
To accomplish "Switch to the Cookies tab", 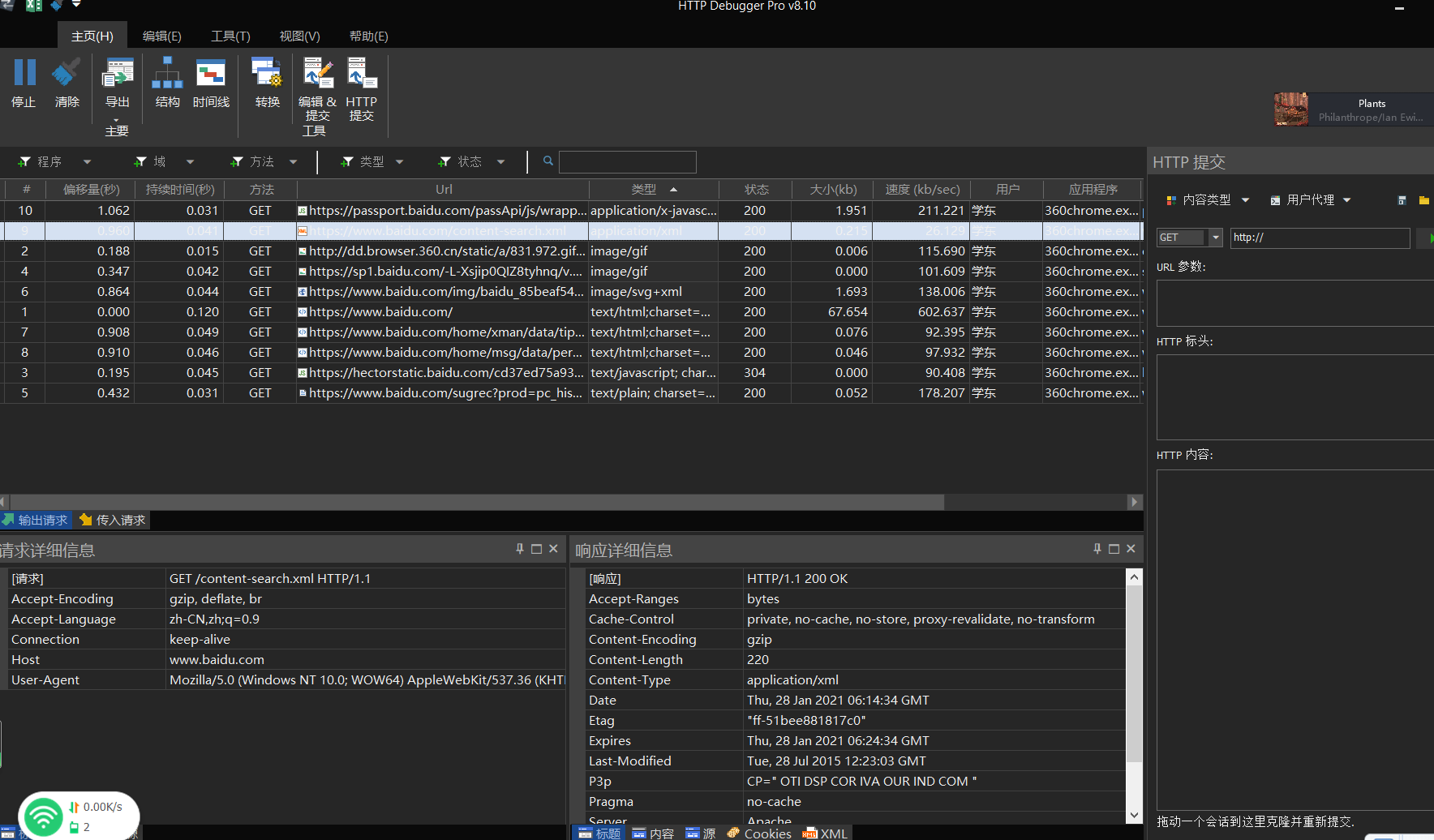I will (x=759, y=833).
